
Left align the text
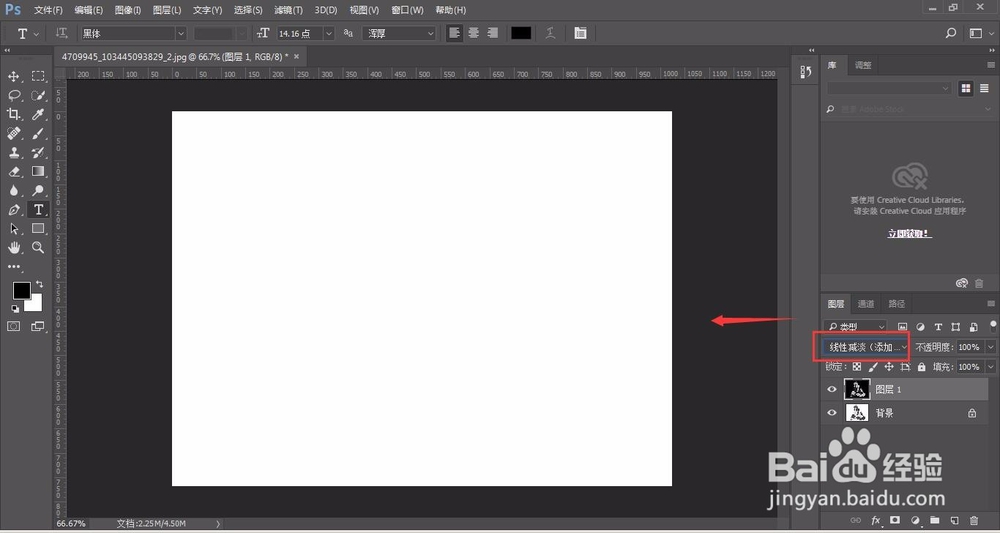(x=454, y=33)
